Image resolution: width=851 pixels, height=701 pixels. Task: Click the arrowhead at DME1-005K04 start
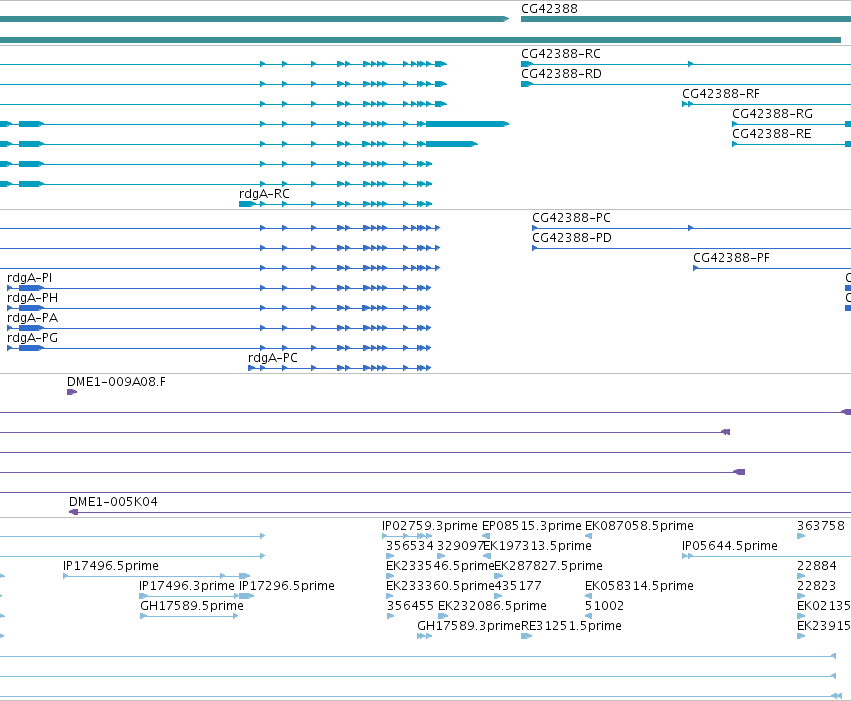pyautogui.click(x=73, y=512)
